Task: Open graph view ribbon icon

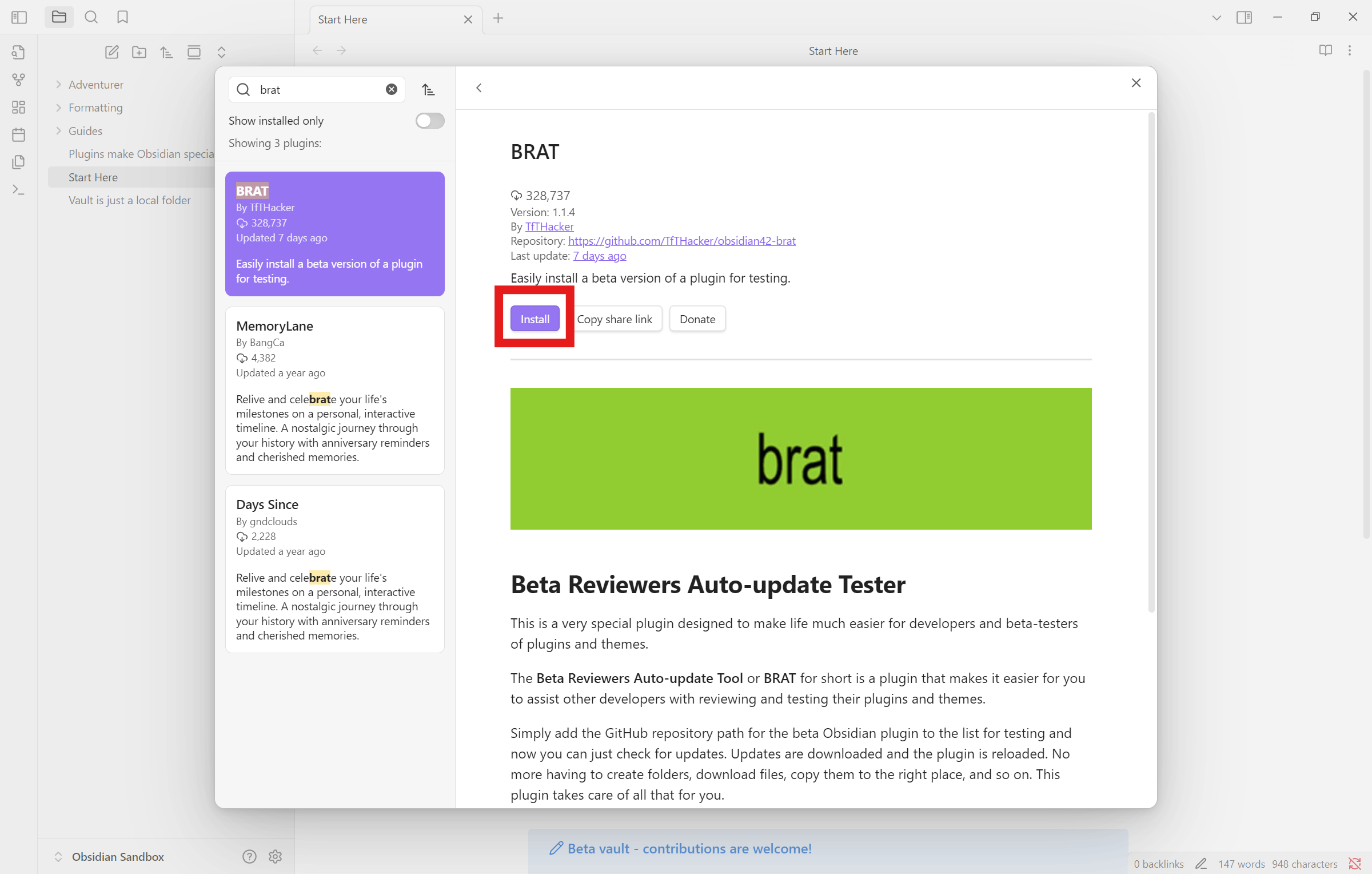Action: point(18,80)
